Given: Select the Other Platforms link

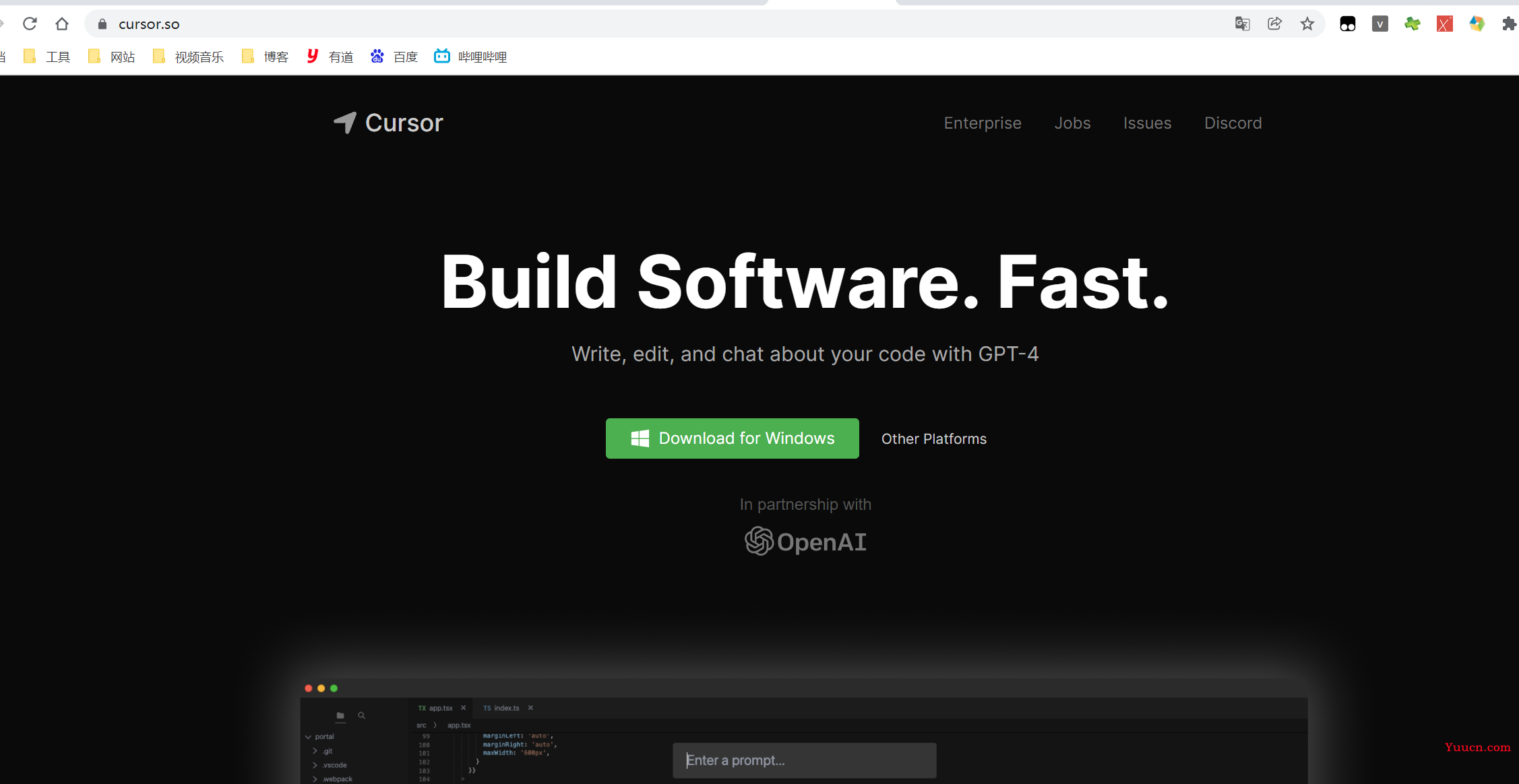Looking at the screenshot, I should point(933,438).
